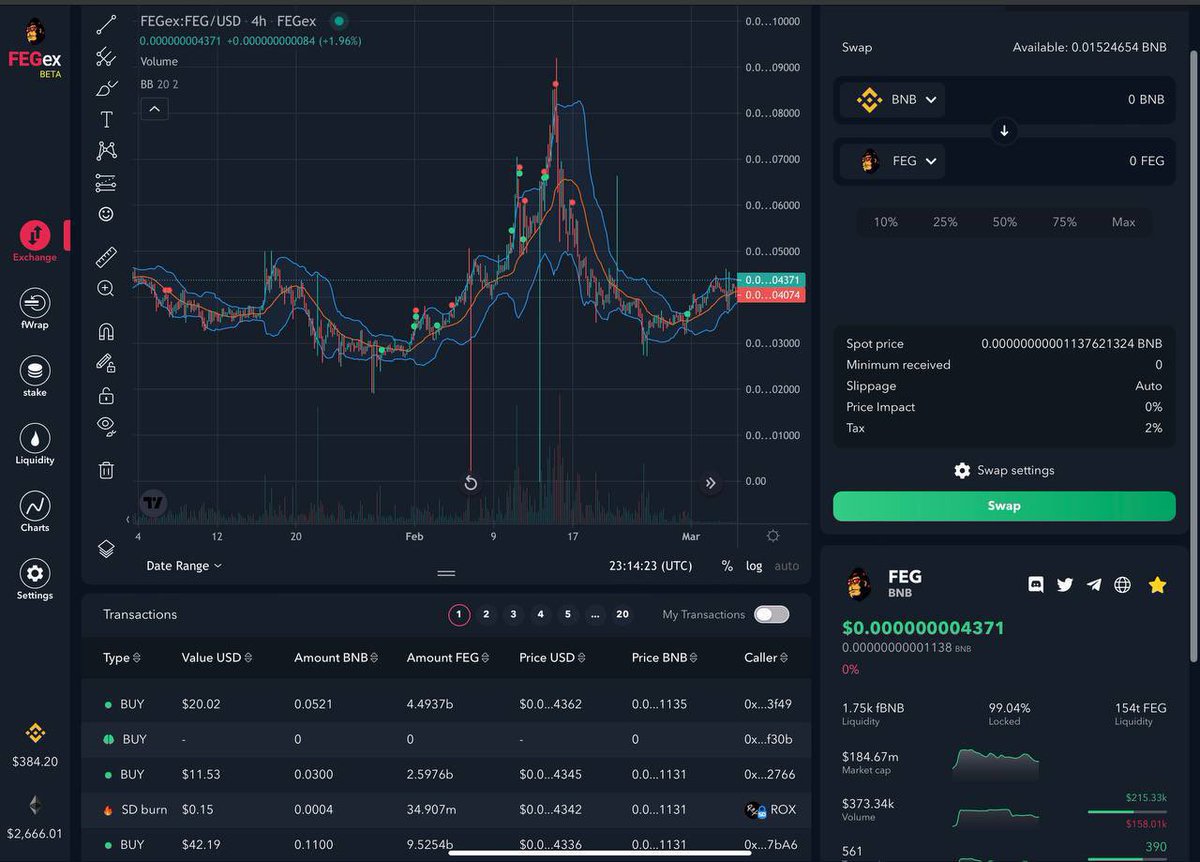
Task: Select the 50% amount button
Action: [1005, 222]
